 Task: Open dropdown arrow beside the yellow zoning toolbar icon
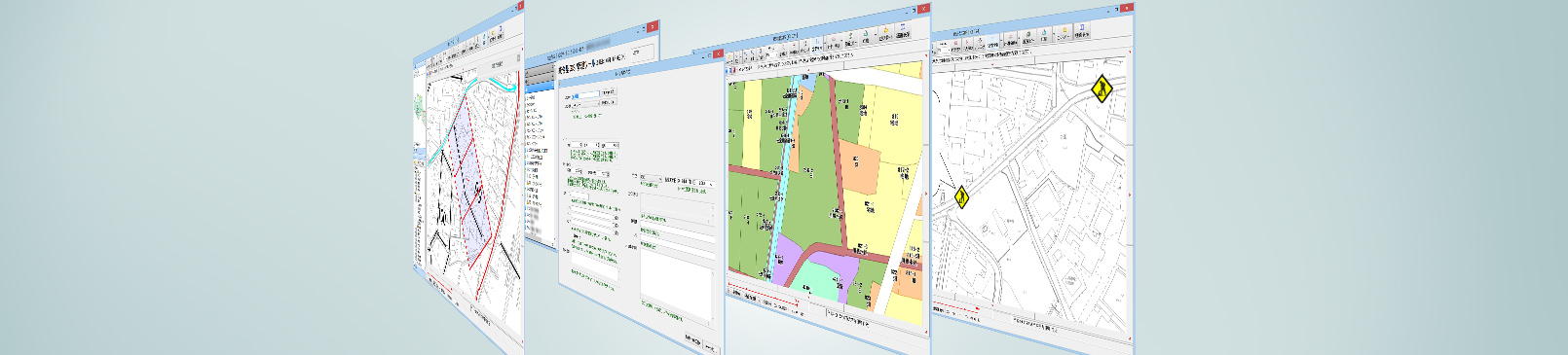click(876, 35)
